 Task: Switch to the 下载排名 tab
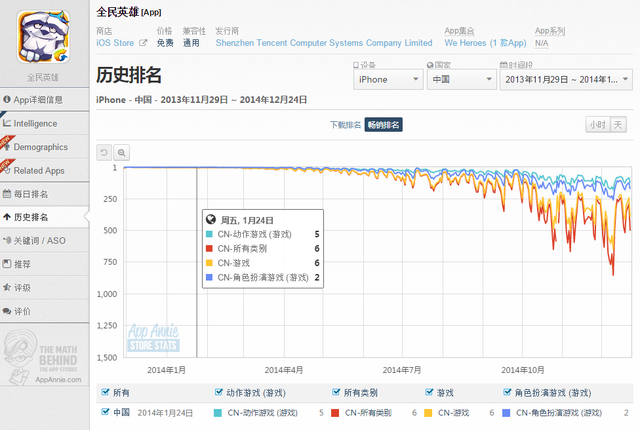(x=345, y=125)
